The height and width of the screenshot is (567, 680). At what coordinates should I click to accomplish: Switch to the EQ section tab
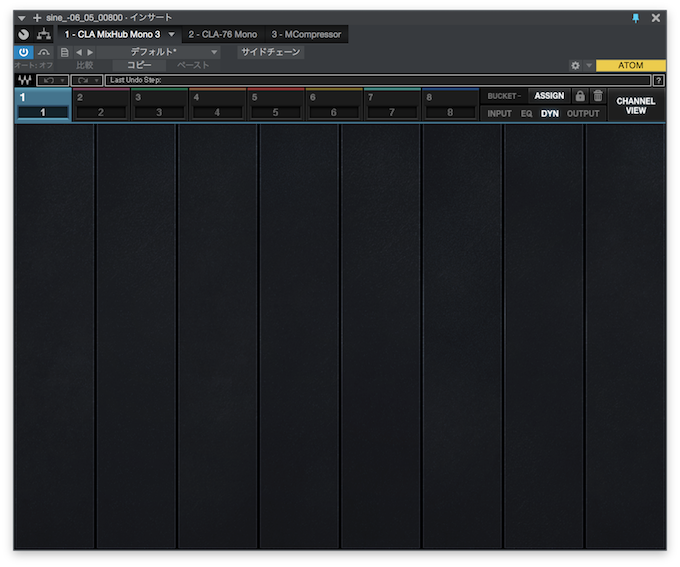(x=526, y=114)
